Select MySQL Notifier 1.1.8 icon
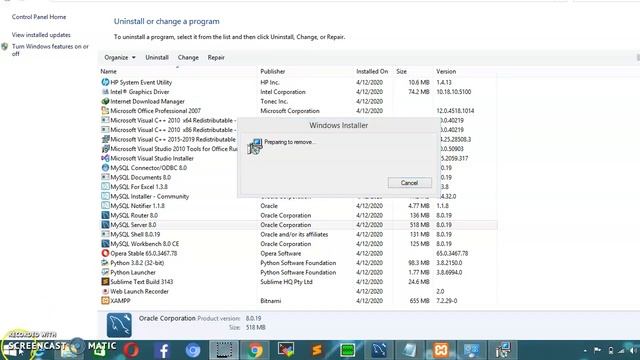This screenshot has width=640, height=360. (x=105, y=206)
